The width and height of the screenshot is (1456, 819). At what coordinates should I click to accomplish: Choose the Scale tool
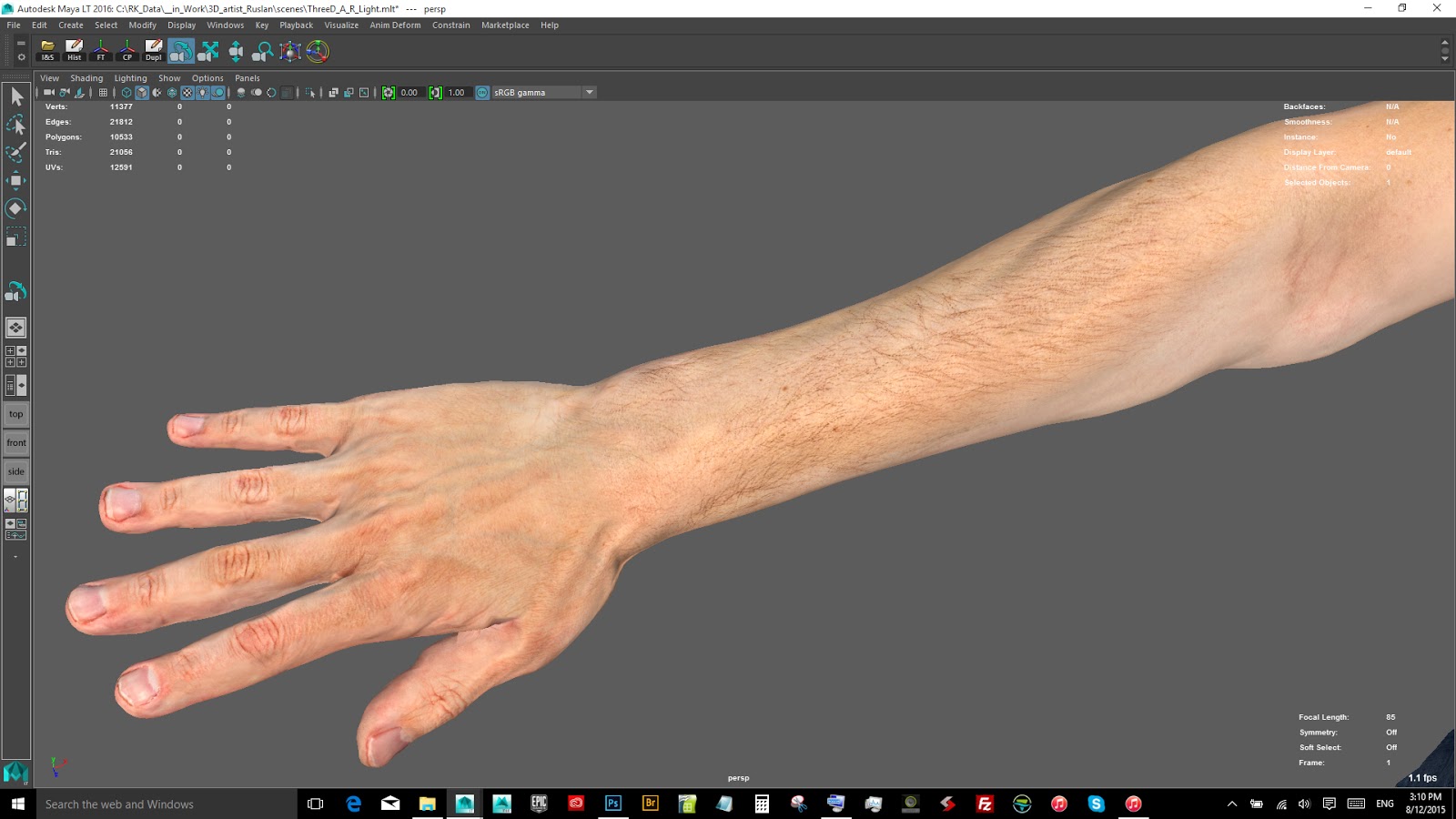(16, 238)
